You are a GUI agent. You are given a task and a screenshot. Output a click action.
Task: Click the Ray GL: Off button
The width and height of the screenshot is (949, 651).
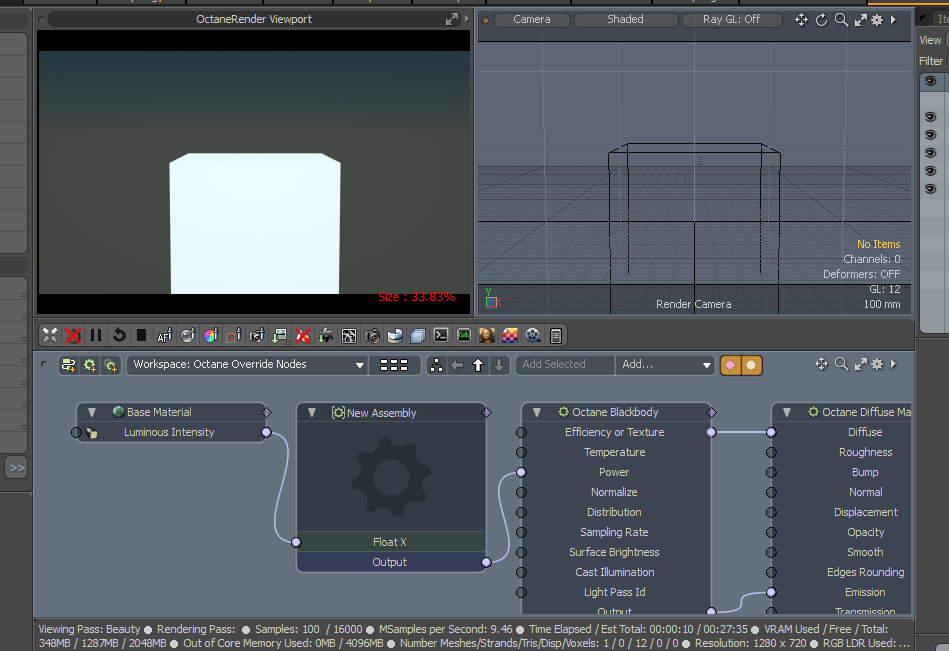[x=731, y=19]
